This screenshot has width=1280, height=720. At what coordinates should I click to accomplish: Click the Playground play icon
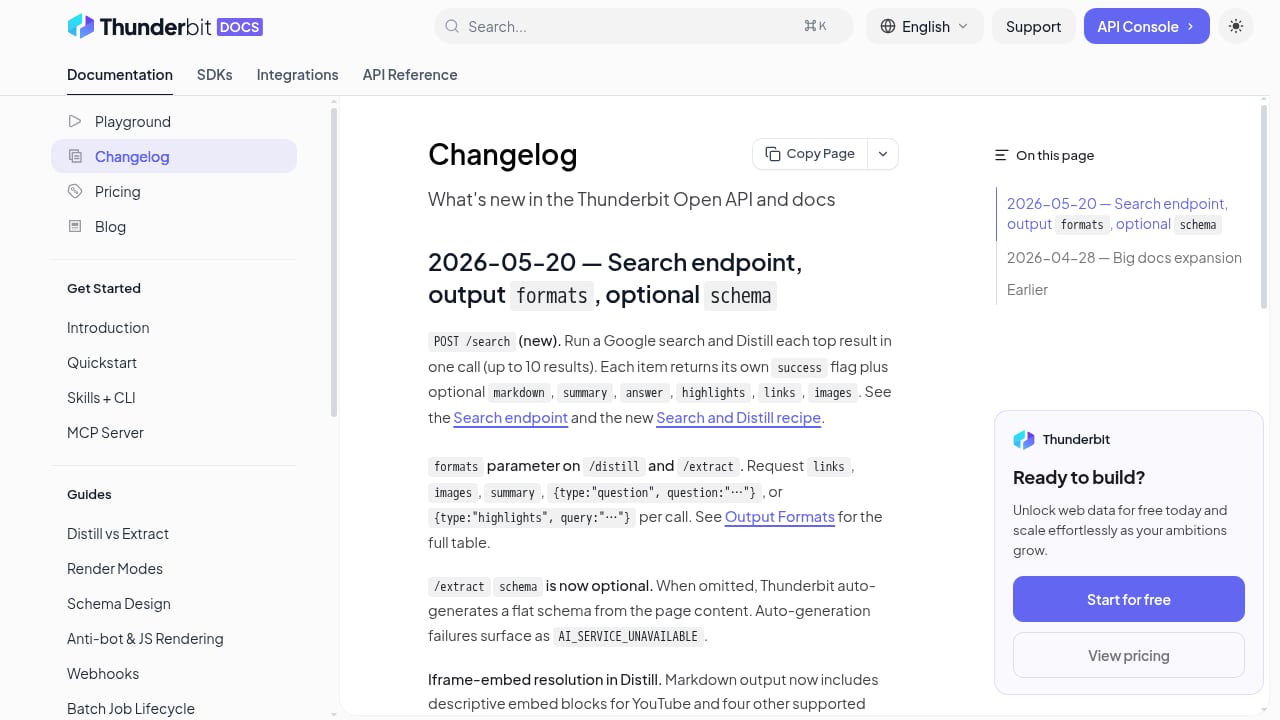(x=74, y=121)
